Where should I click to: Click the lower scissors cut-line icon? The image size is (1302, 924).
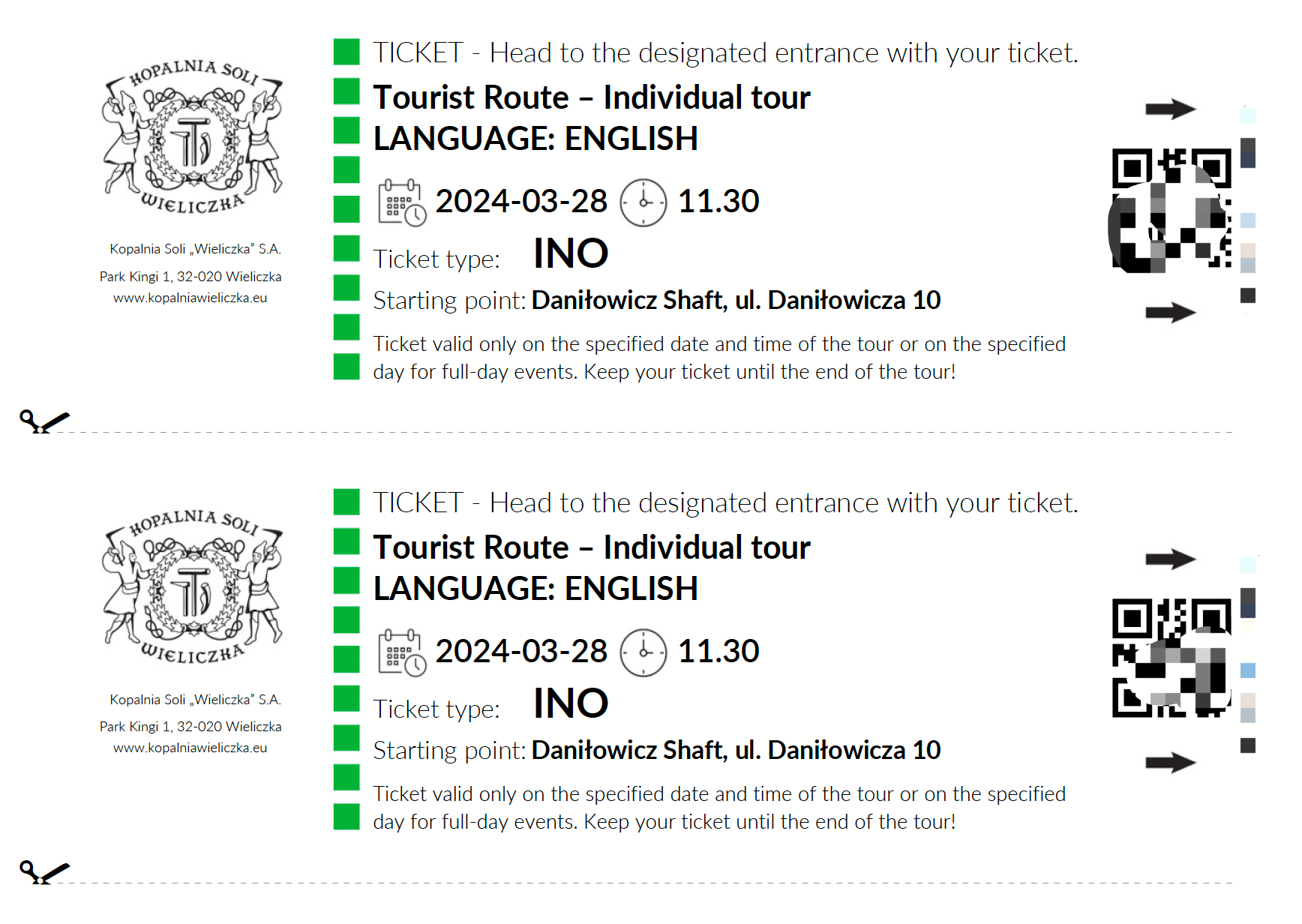tap(44, 871)
